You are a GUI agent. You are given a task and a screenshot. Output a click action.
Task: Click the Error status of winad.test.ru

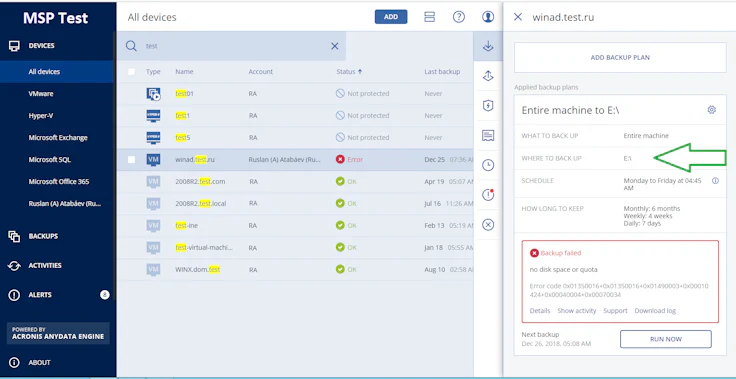(350, 160)
